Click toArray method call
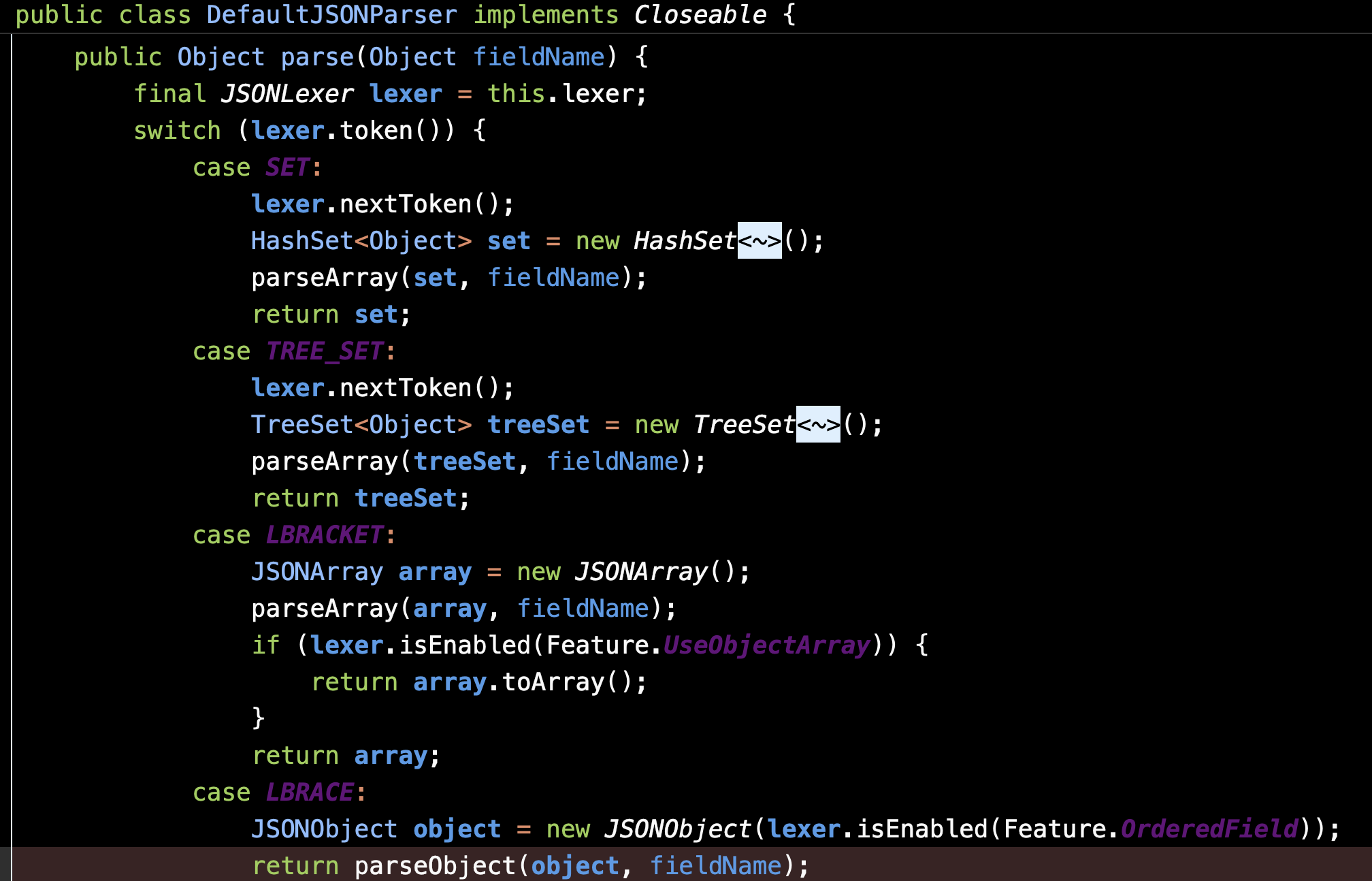 pyautogui.click(x=553, y=682)
